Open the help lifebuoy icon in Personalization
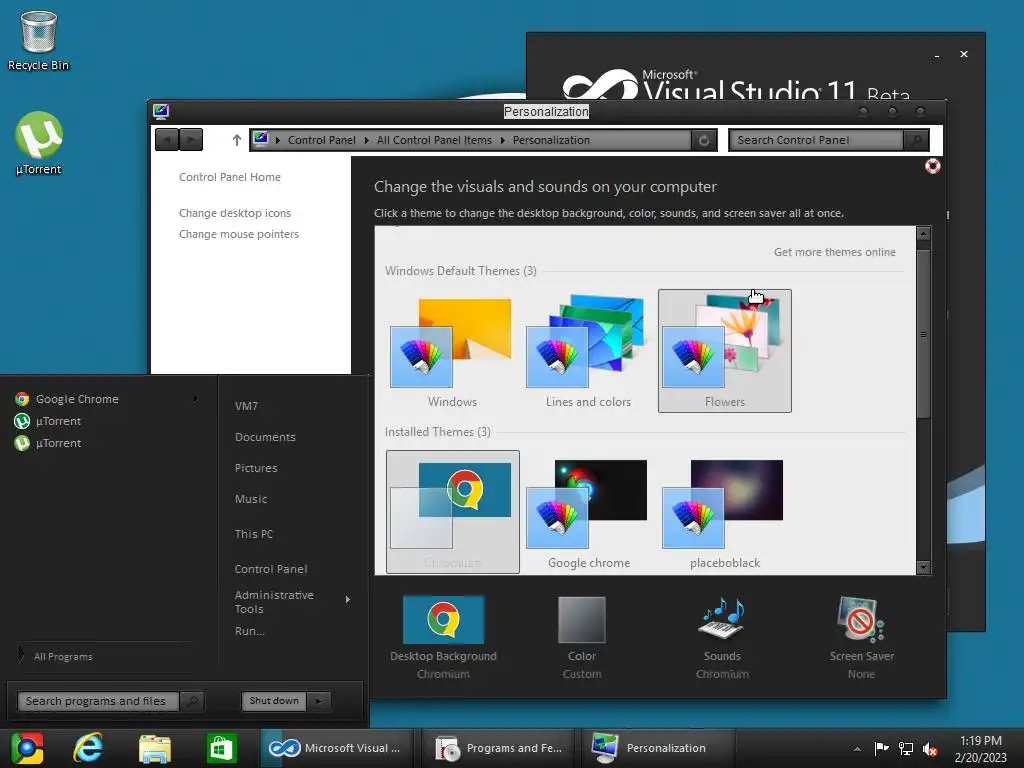The image size is (1024, 768). pyautogui.click(x=932, y=166)
